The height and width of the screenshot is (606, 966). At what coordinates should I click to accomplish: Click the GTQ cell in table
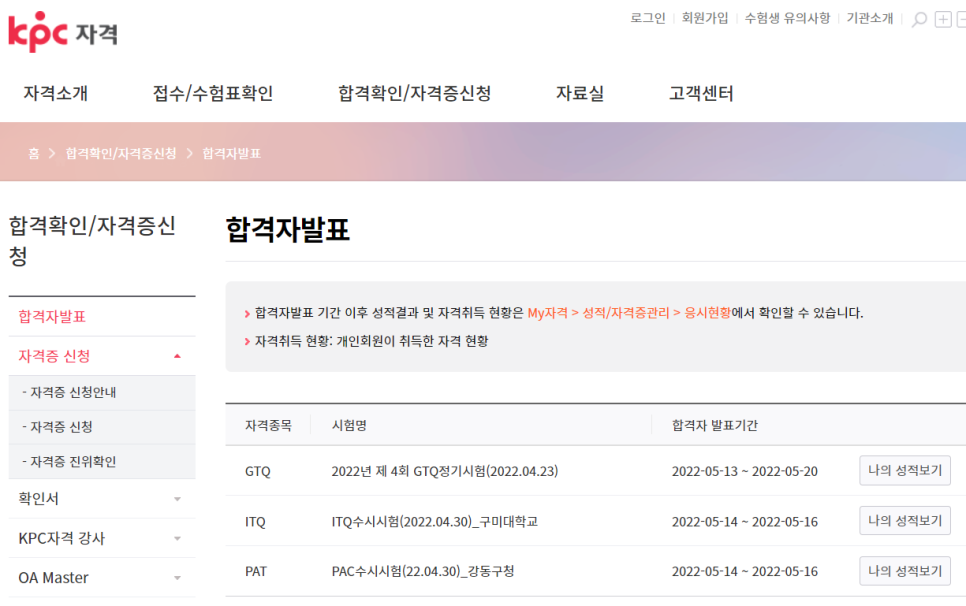click(x=258, y=472)
